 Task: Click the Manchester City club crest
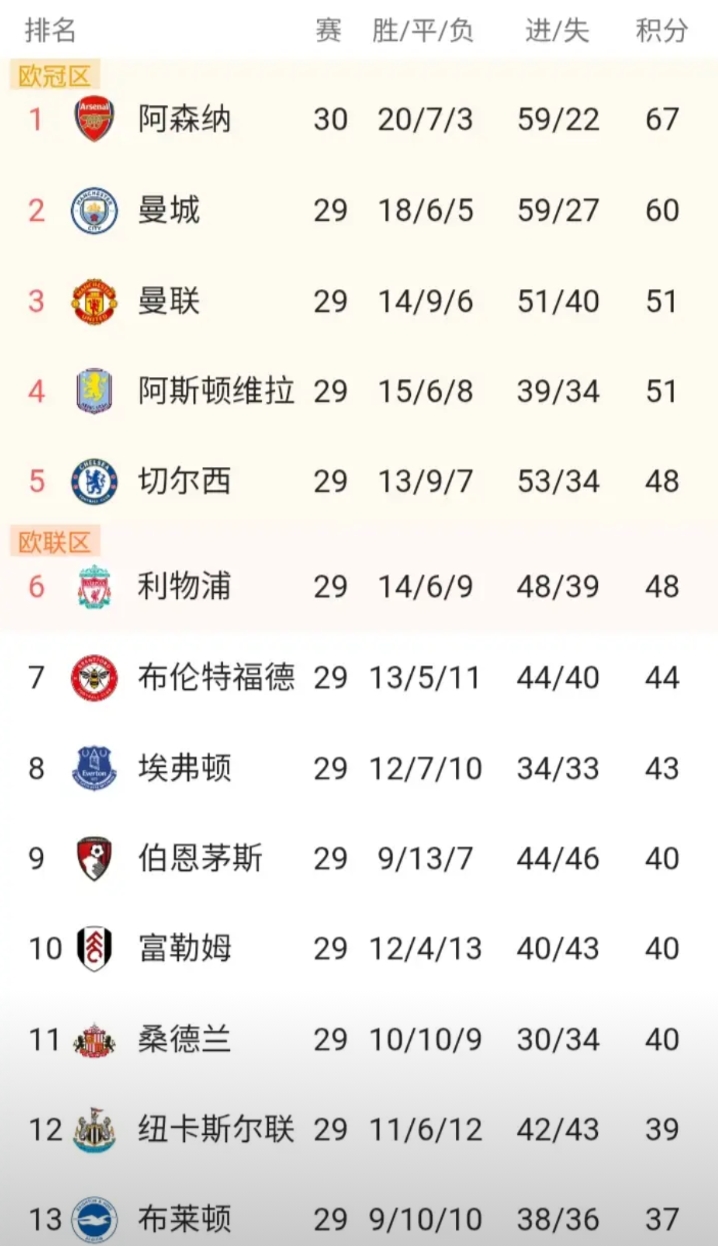tap(94, 211)
